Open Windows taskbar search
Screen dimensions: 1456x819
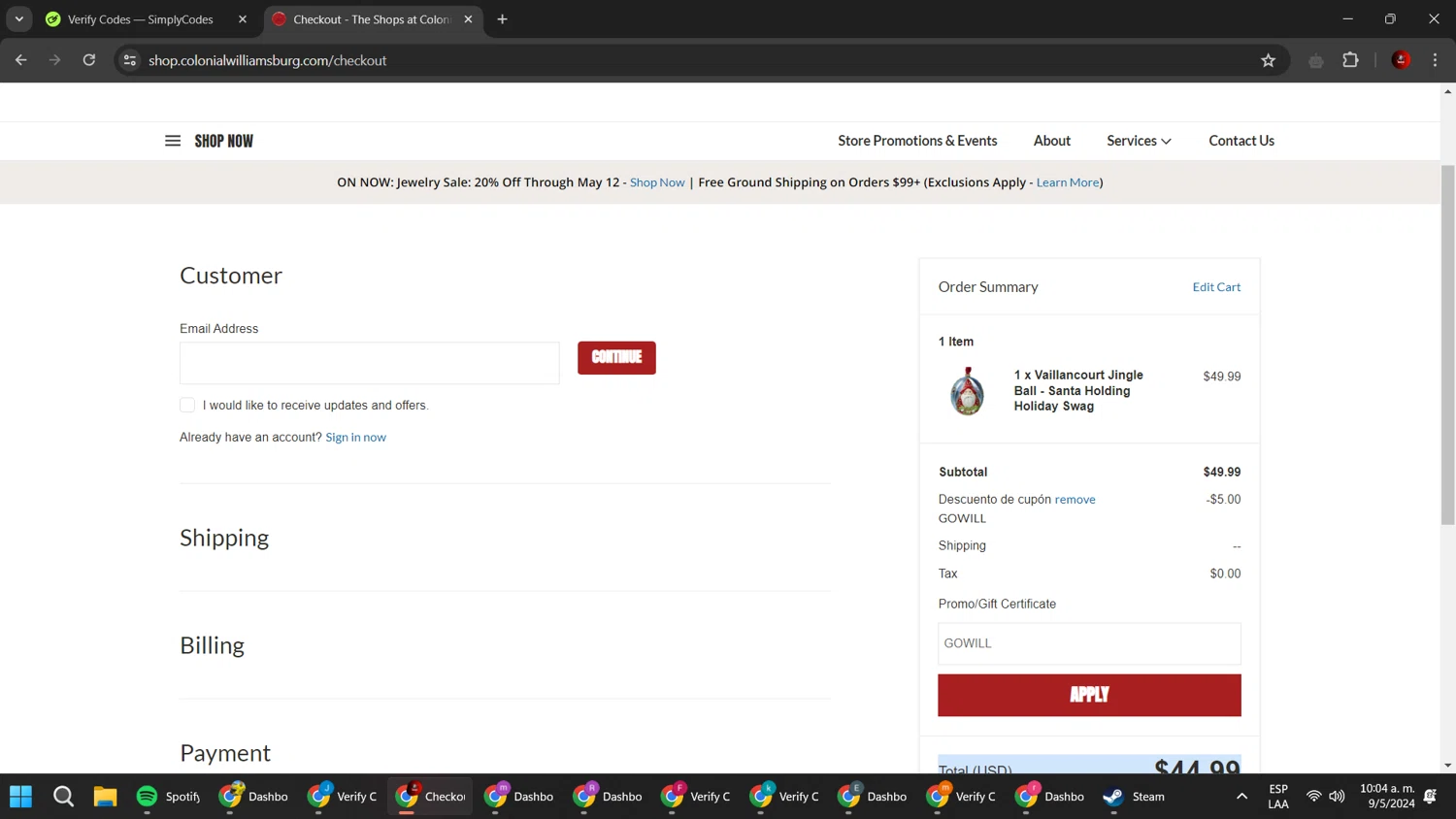click(63, 797)
